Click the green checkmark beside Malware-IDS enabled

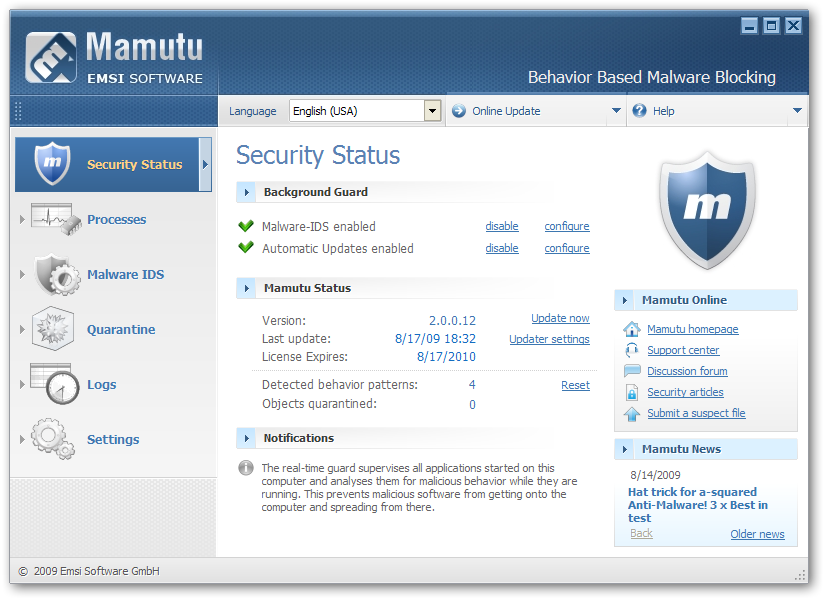[x=246, y=226]
